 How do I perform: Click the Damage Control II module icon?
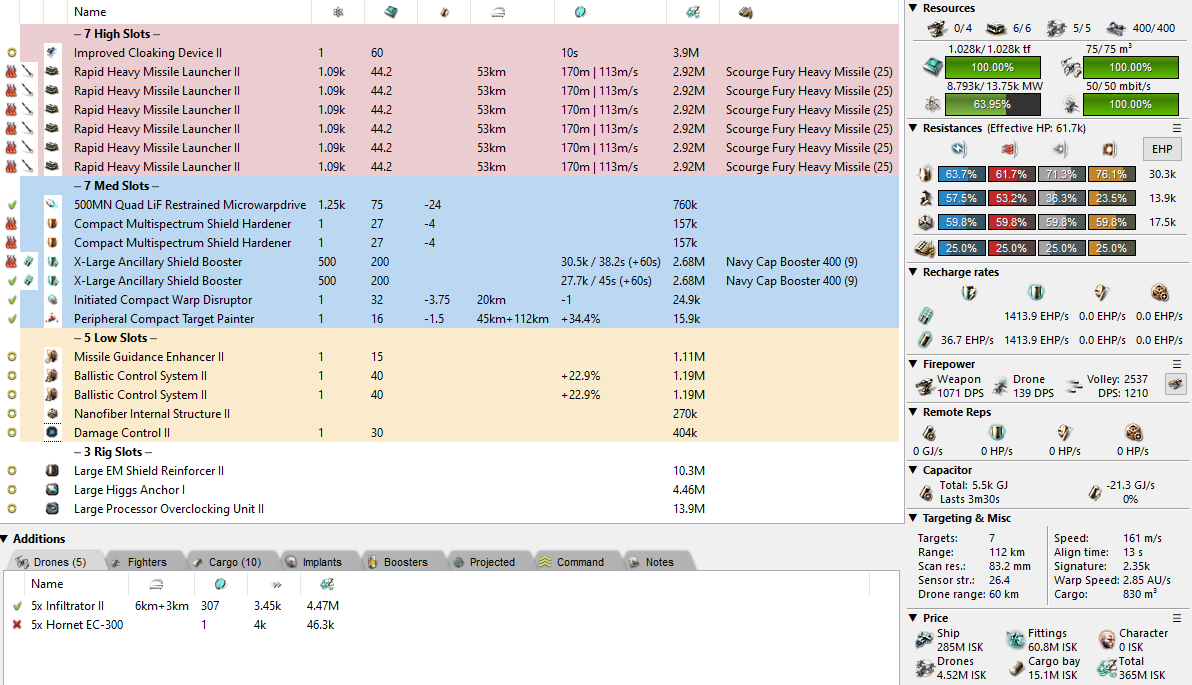pyautogui.click(x=53, y=433)
